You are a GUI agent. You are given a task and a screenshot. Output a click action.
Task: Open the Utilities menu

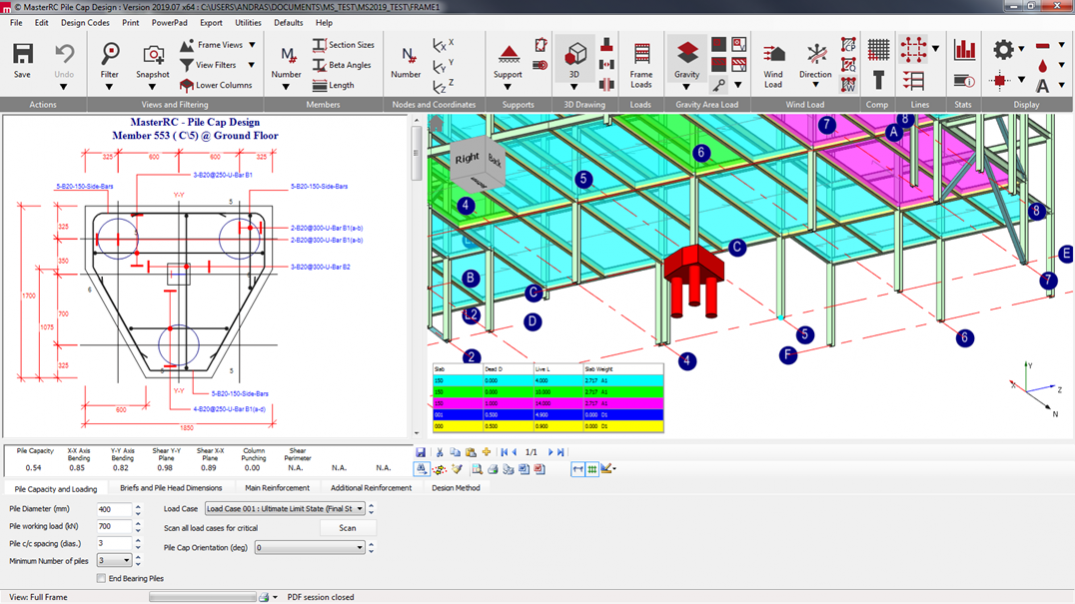[x=248, y=23]
